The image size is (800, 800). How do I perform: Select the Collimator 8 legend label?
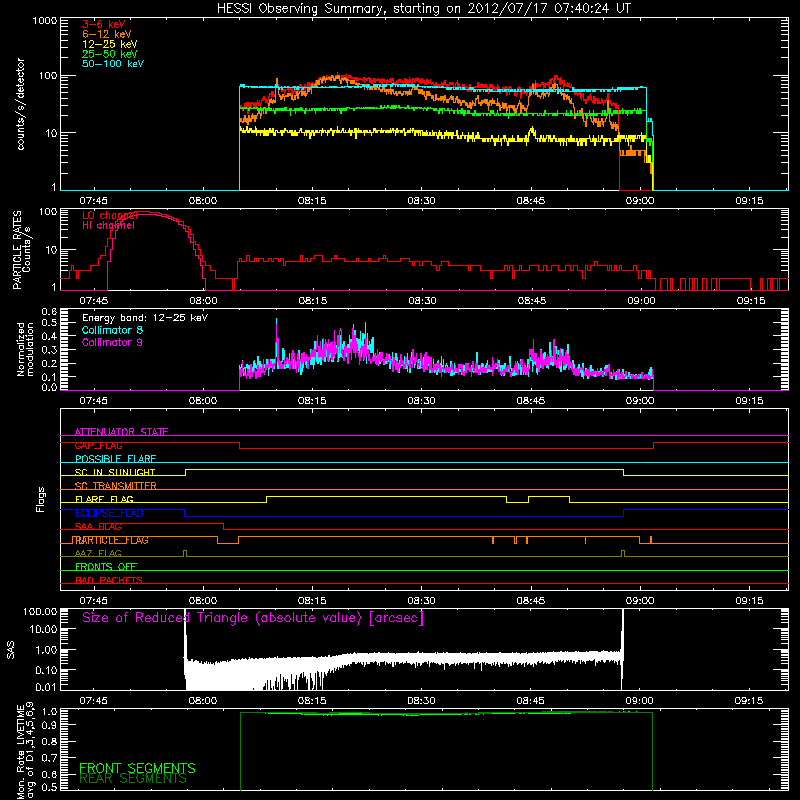(x=112, y=330)
